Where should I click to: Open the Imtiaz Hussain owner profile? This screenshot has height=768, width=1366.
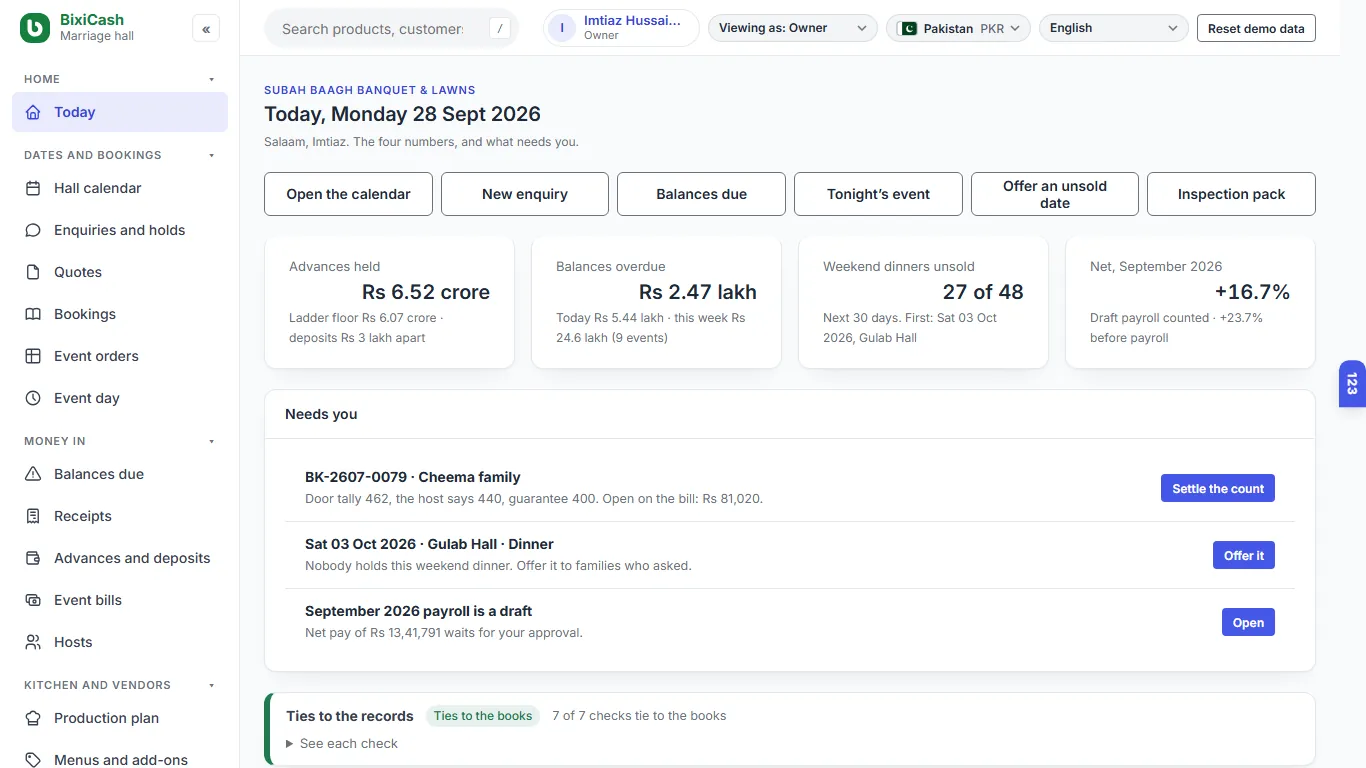(621, 28)
